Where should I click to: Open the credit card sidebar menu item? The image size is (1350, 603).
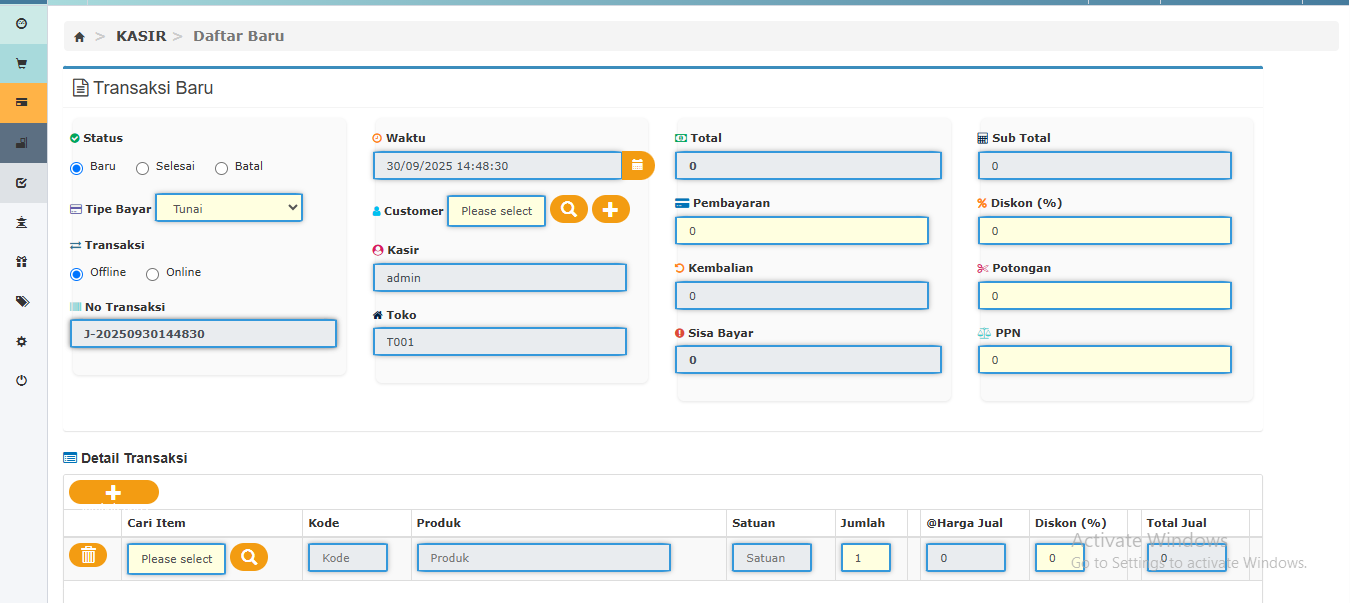pos(21,102)
